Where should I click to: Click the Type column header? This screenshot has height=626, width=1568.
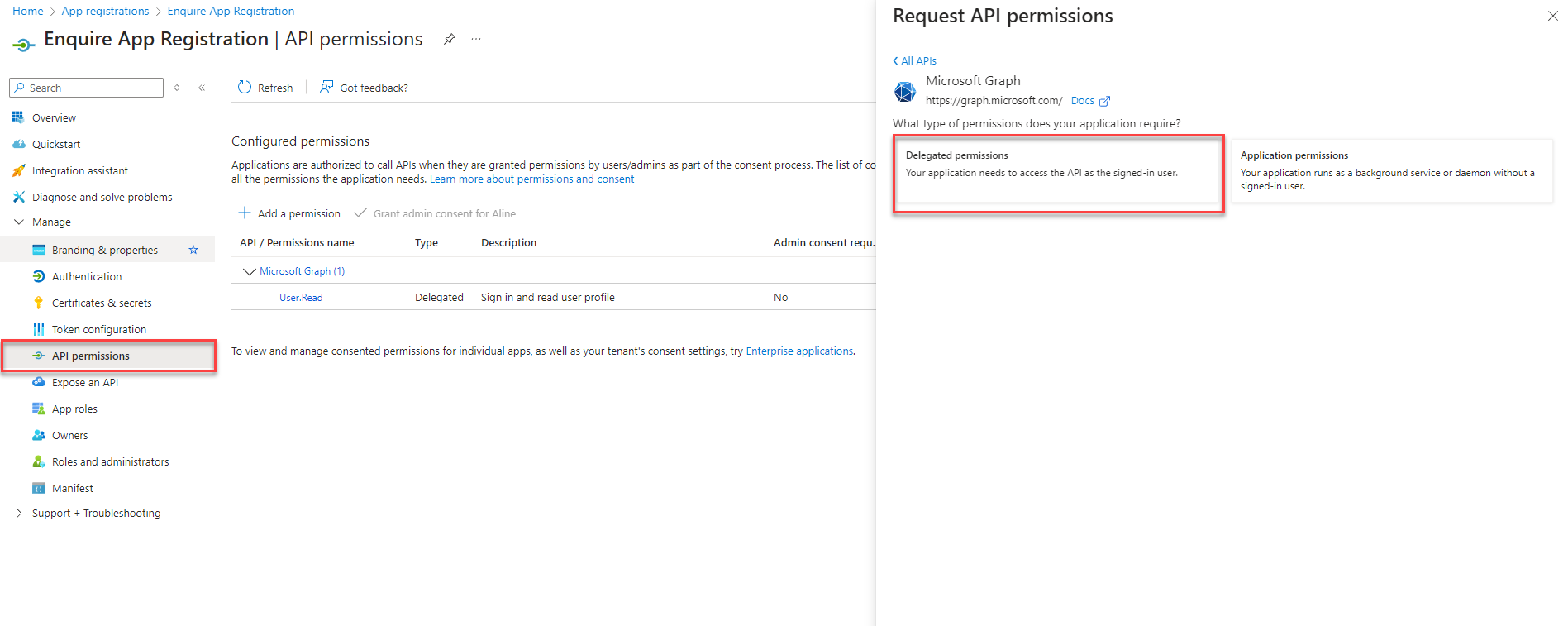coord(427,242)
